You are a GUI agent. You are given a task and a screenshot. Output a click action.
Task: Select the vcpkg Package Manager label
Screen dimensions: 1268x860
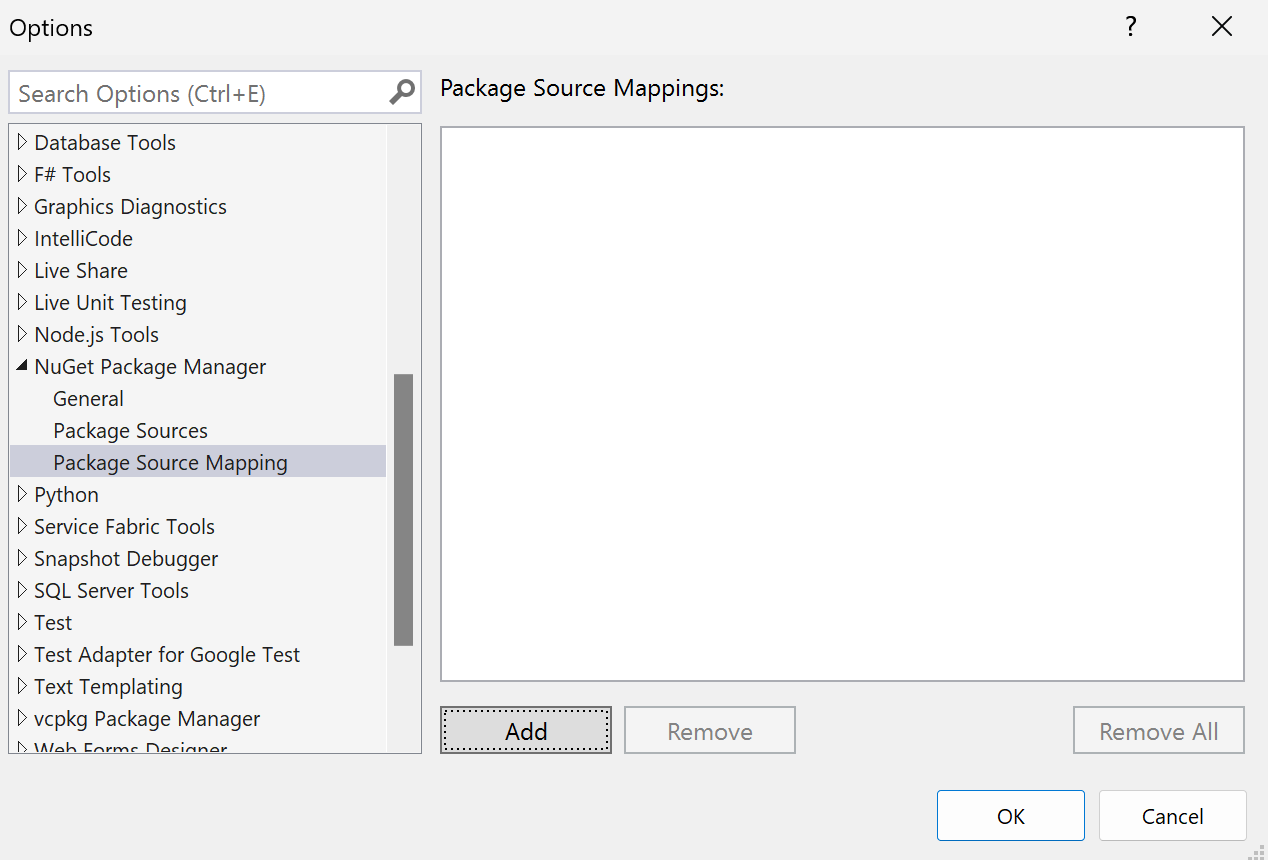(x=147, y=718)
